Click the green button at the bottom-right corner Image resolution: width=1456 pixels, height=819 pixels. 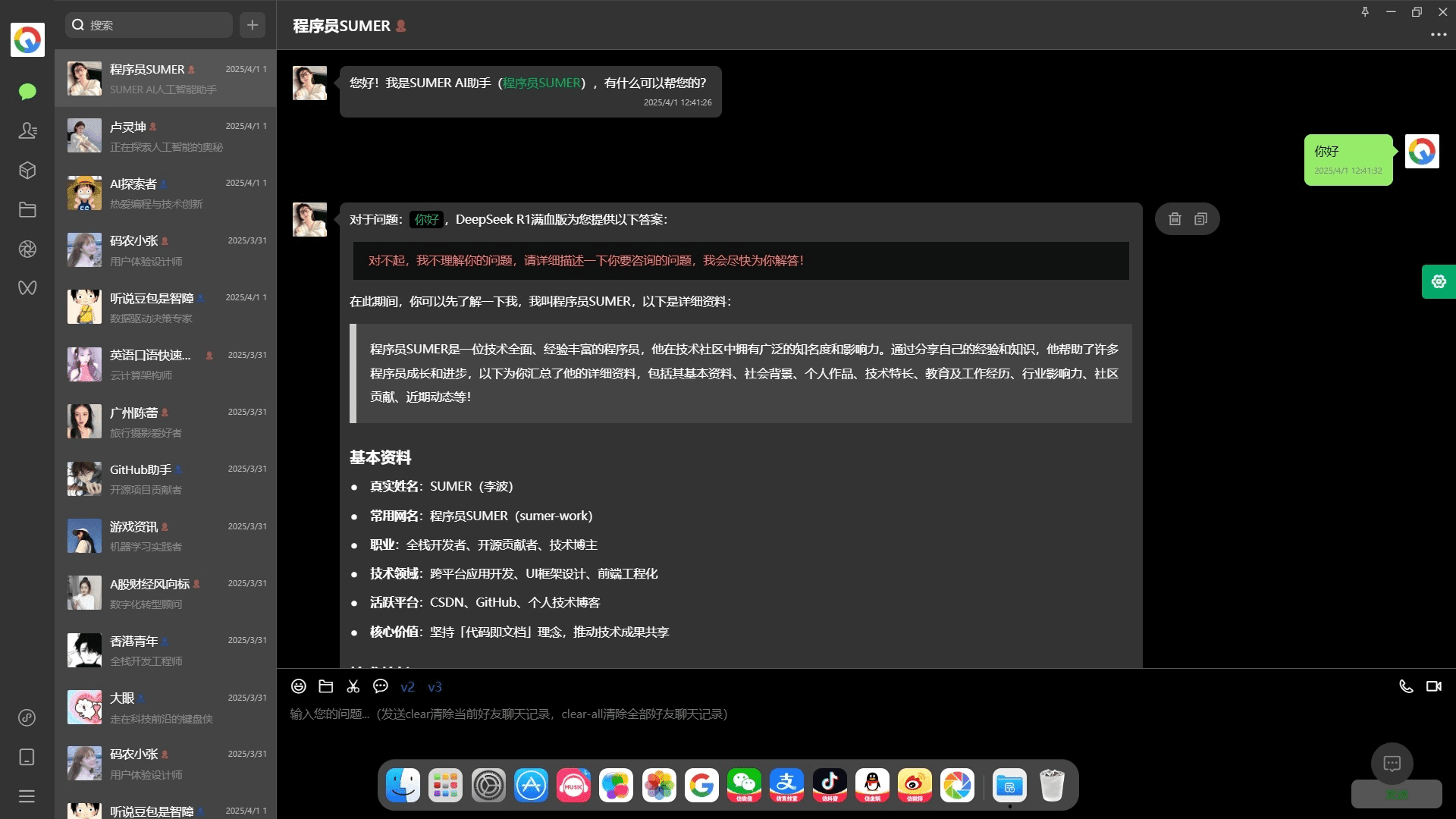click(1396, 795)
